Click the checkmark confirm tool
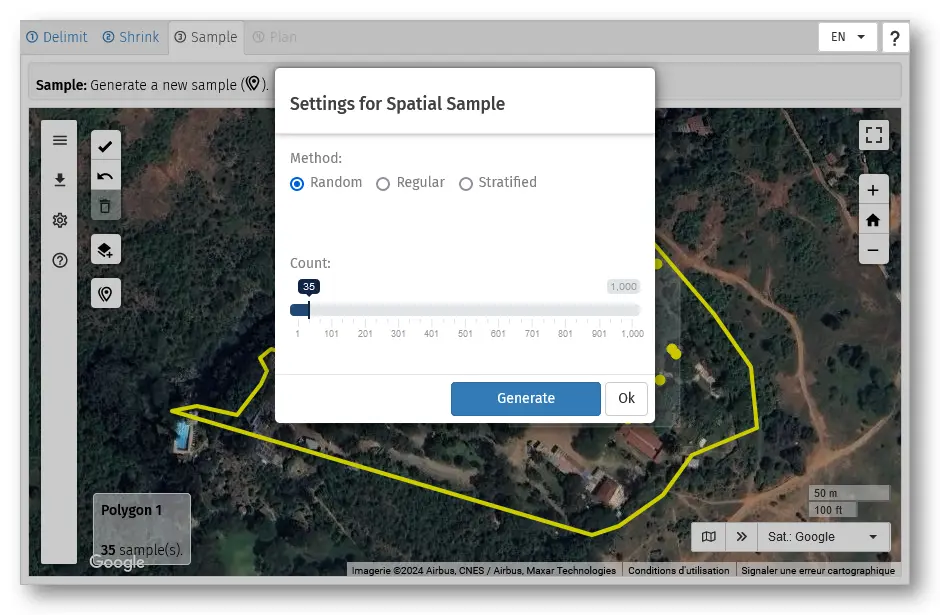The image size is (940, 615). (x=105, y=146)
